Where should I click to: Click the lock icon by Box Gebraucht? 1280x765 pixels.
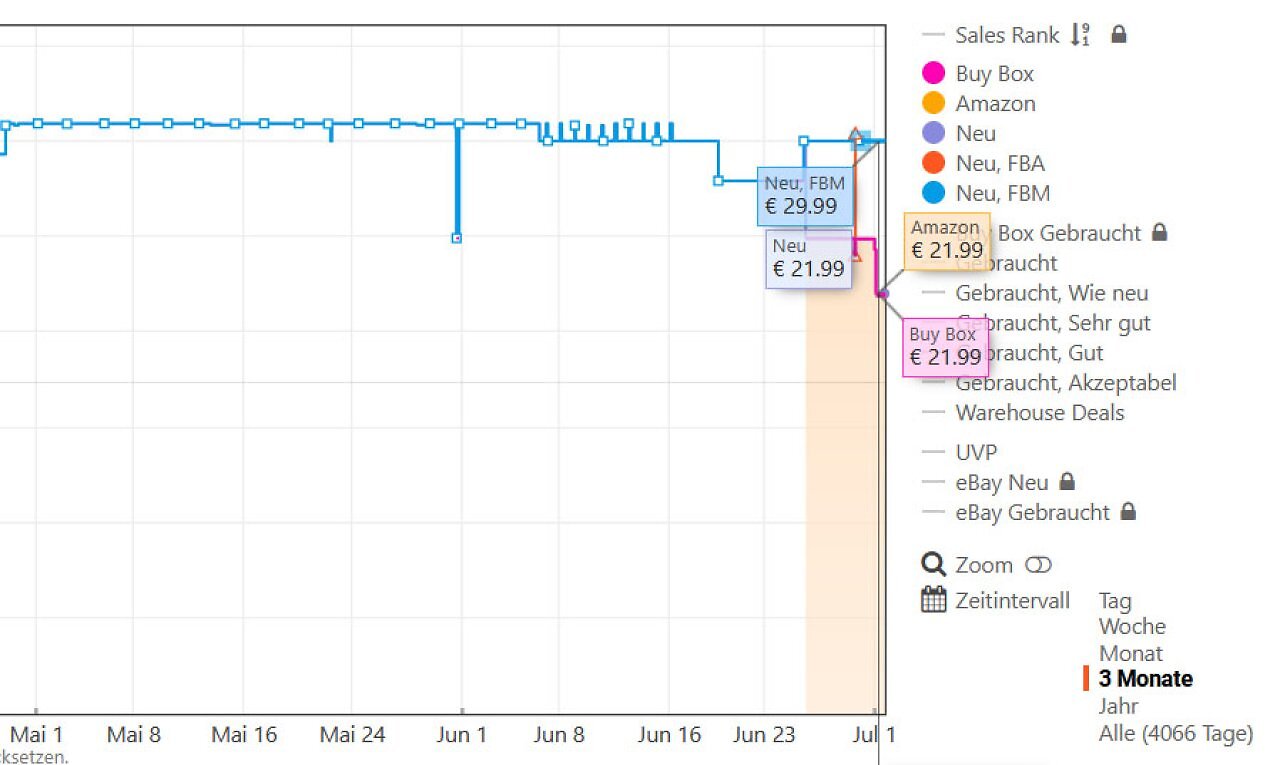[1159, 233]
